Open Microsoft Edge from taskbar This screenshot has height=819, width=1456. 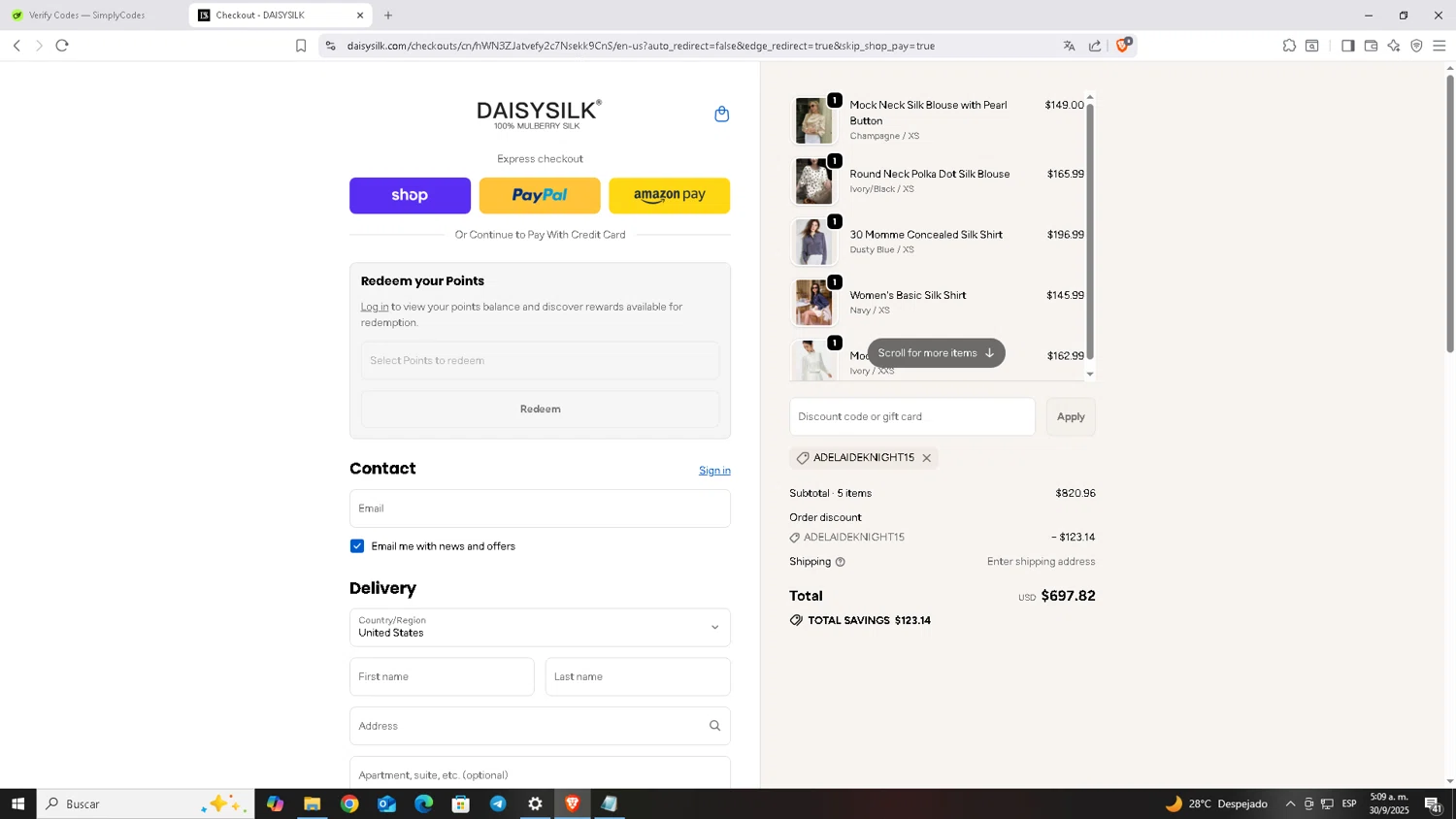click(424, 803)
